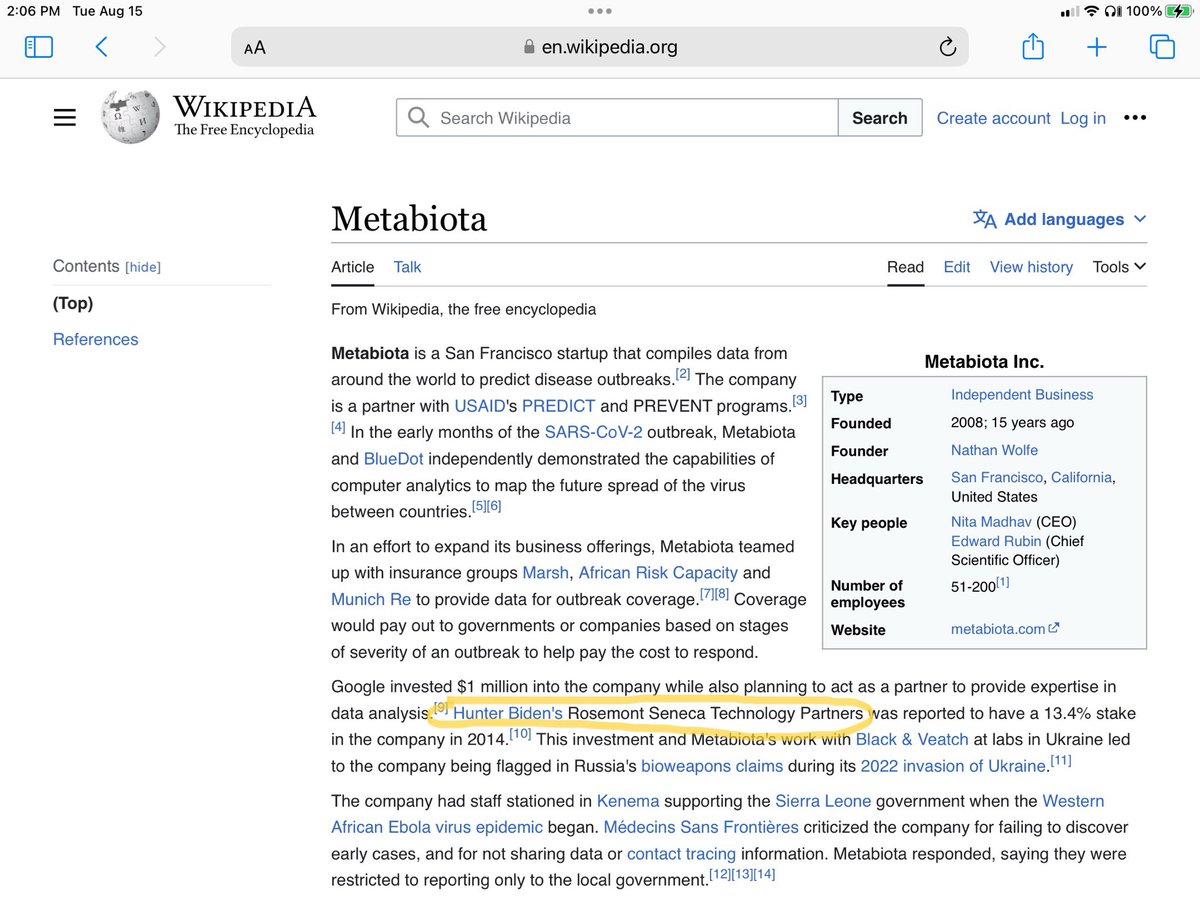
Task: Click citation [1] beside 51-200 employees
Action: tap(1002, 581)
